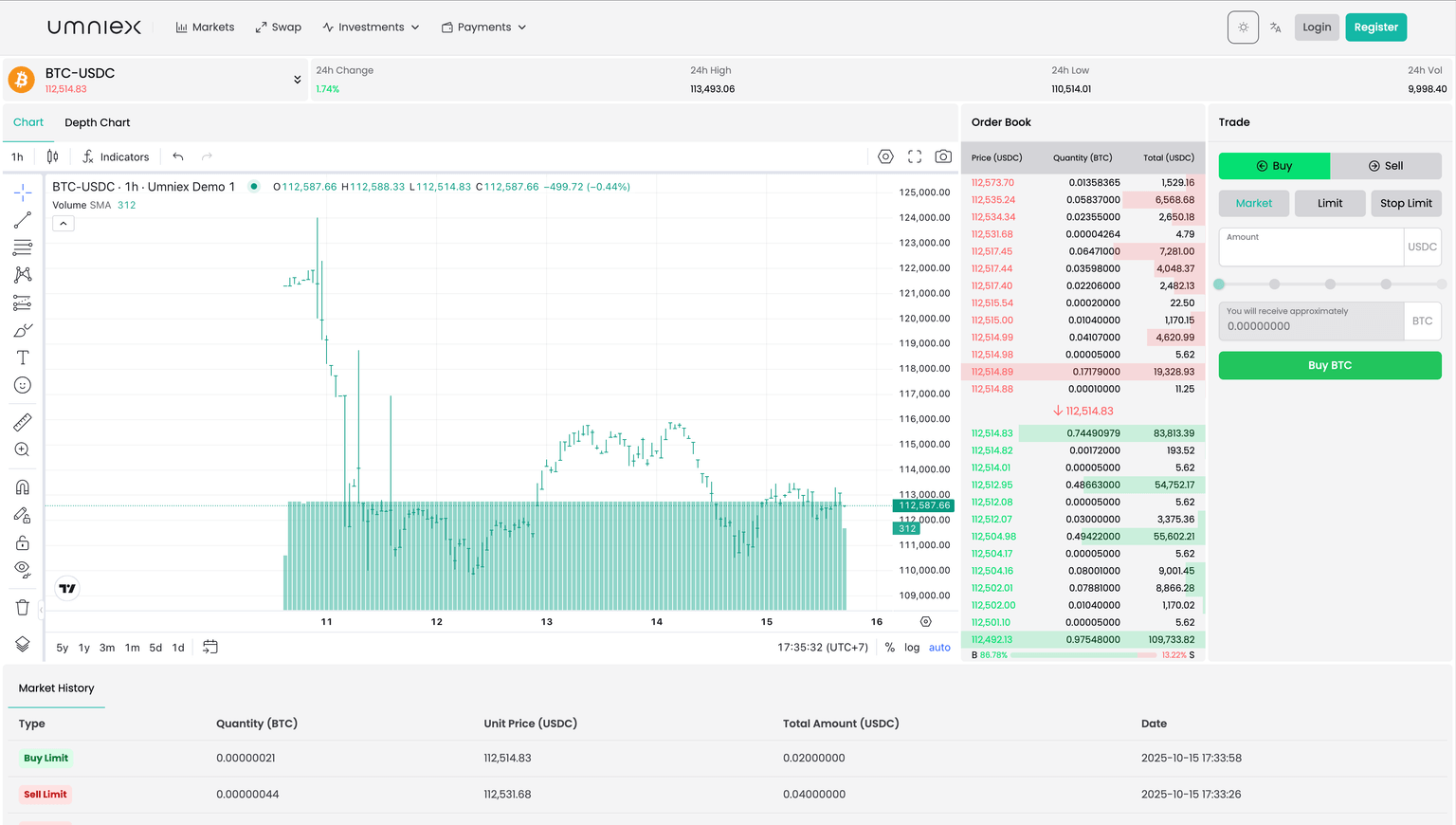Toggle log scale on chart

click(x=912, y=648)
